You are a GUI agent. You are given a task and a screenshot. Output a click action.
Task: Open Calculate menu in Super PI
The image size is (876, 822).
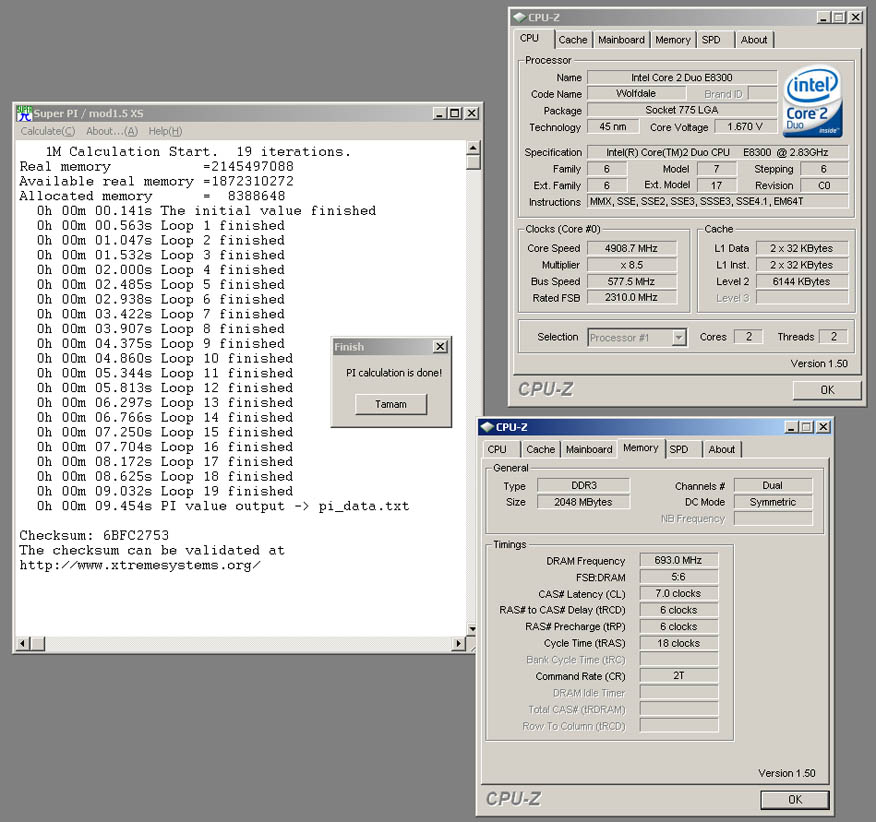(x=47, y=131)
